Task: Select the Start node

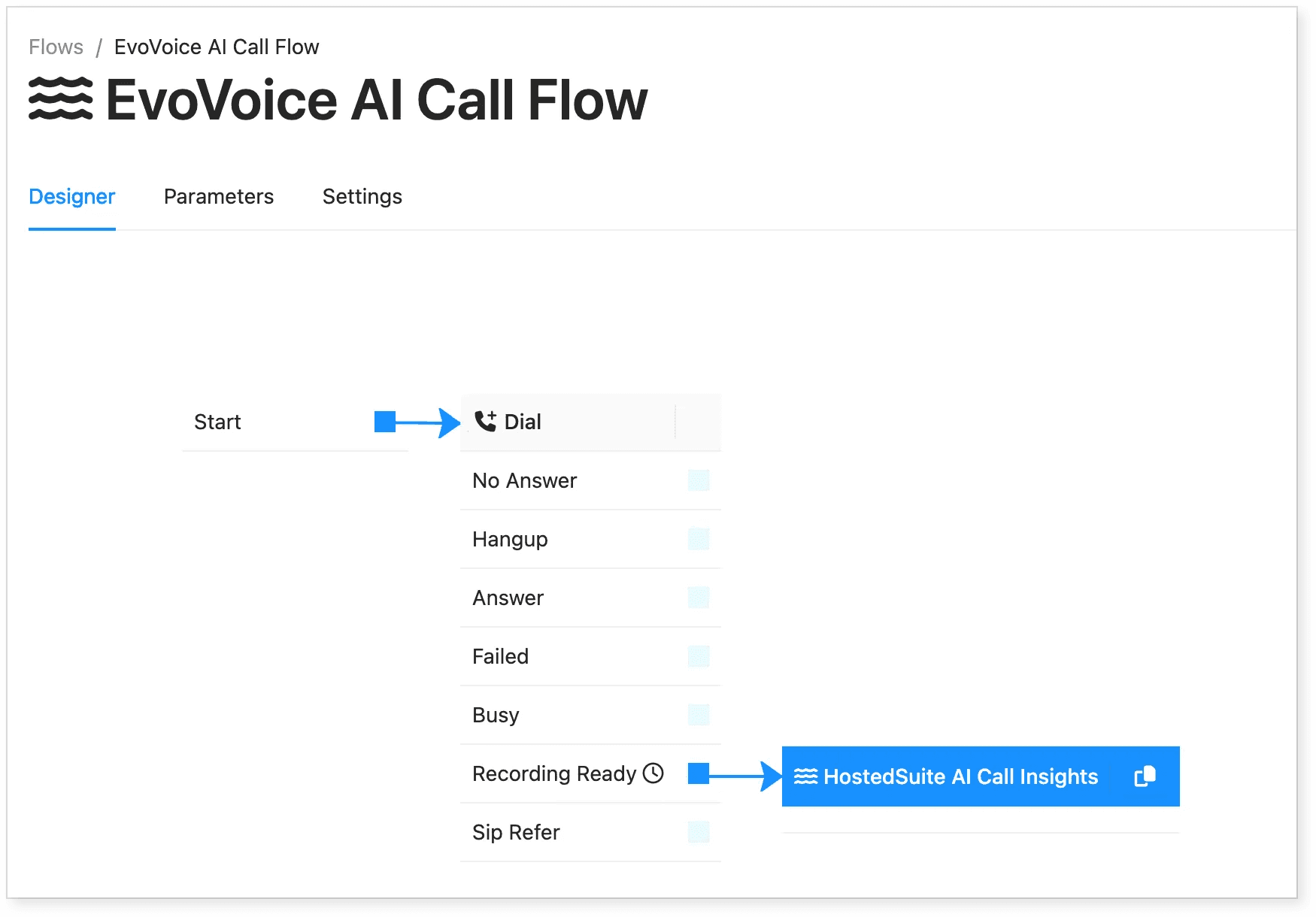Action: (295, 422)
